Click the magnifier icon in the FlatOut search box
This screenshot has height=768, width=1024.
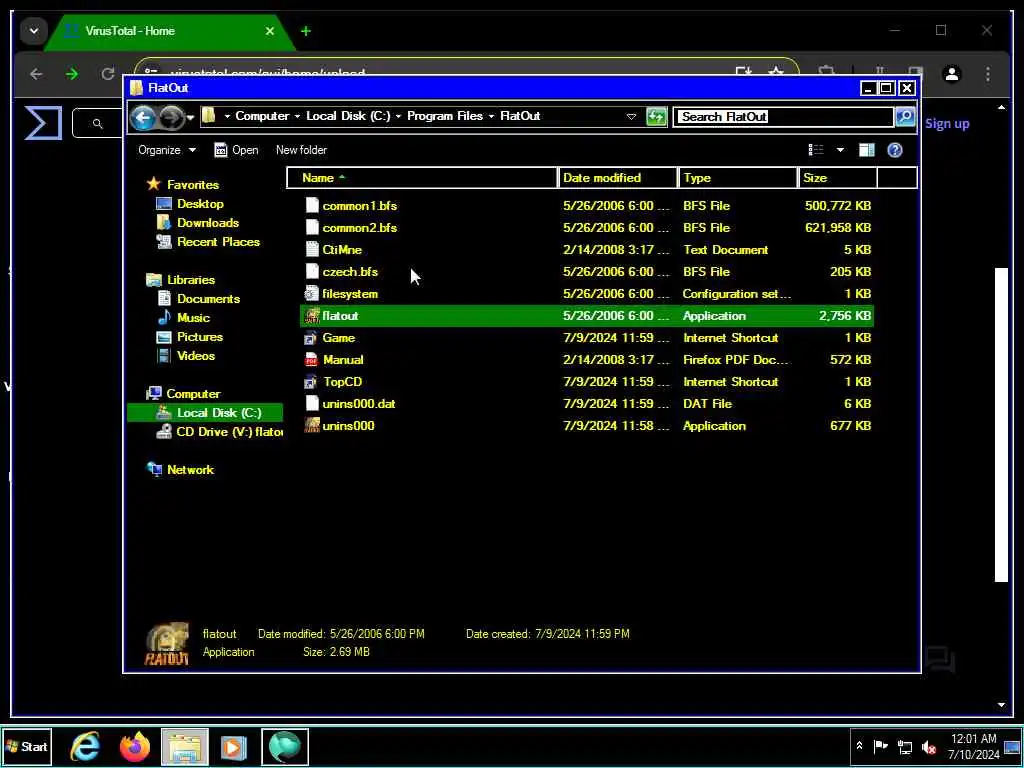pos(905,117)
